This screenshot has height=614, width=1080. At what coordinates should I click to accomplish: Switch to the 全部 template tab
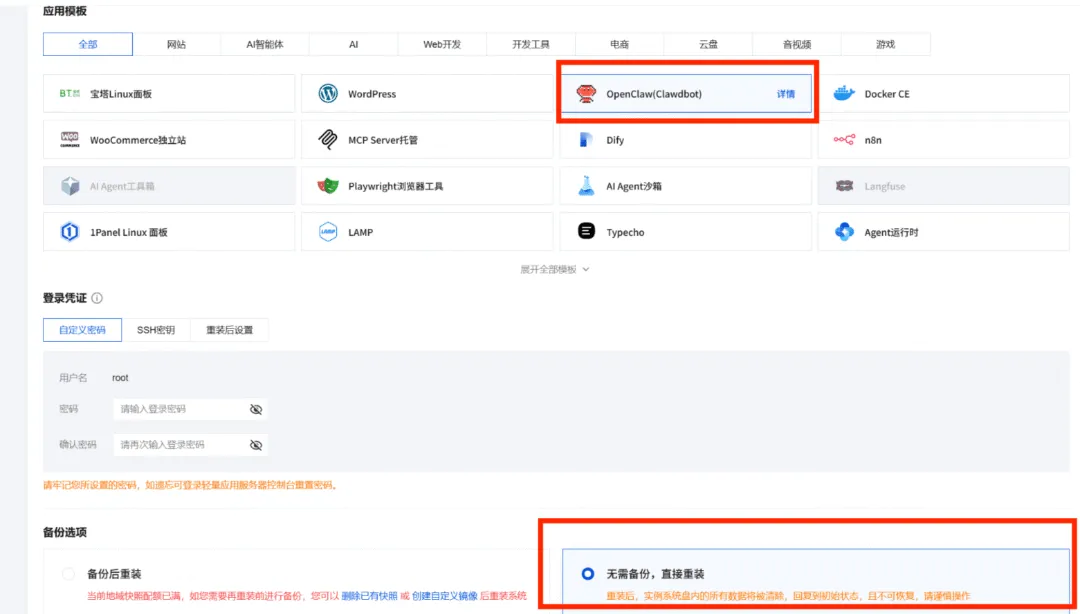(x=87, y=44)
